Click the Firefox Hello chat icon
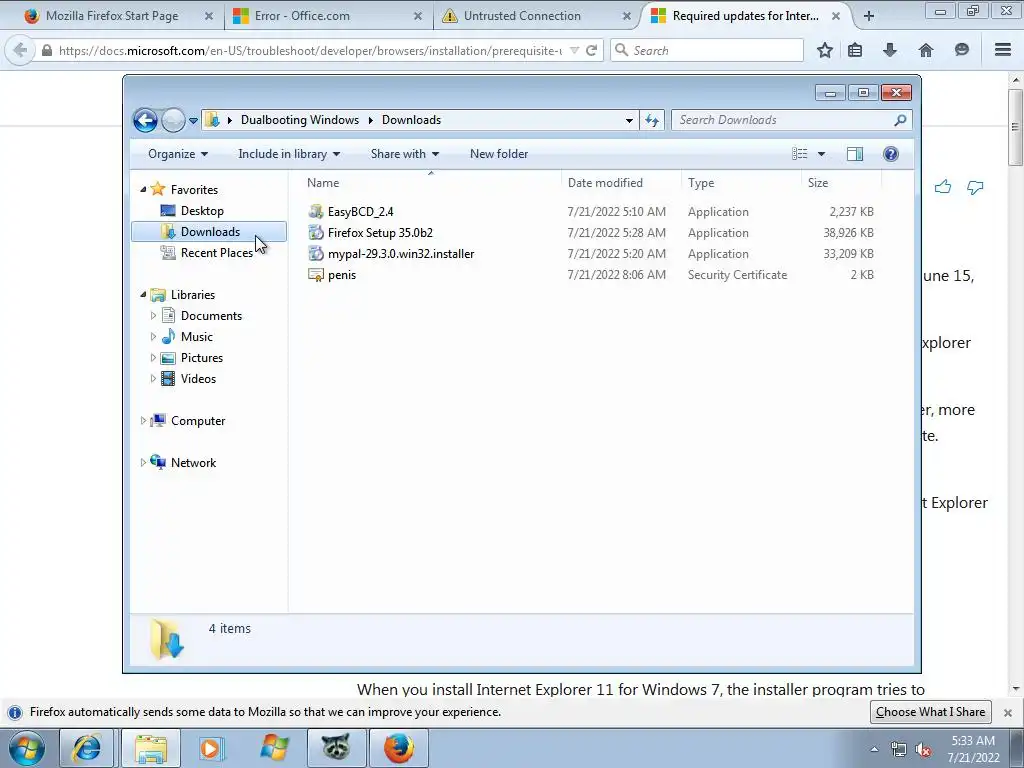 tap(961, 50)
